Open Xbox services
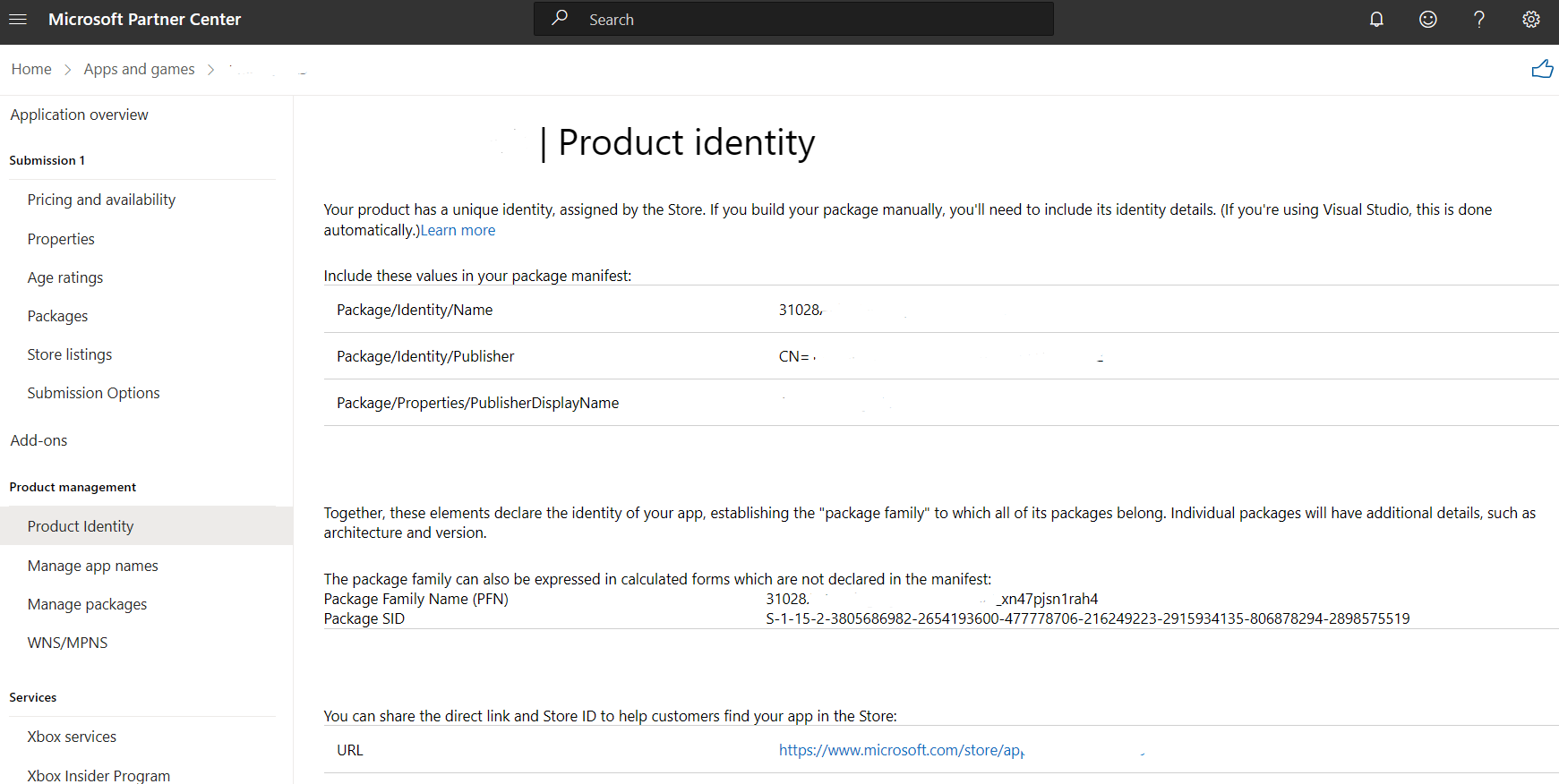 click(72, 737)
